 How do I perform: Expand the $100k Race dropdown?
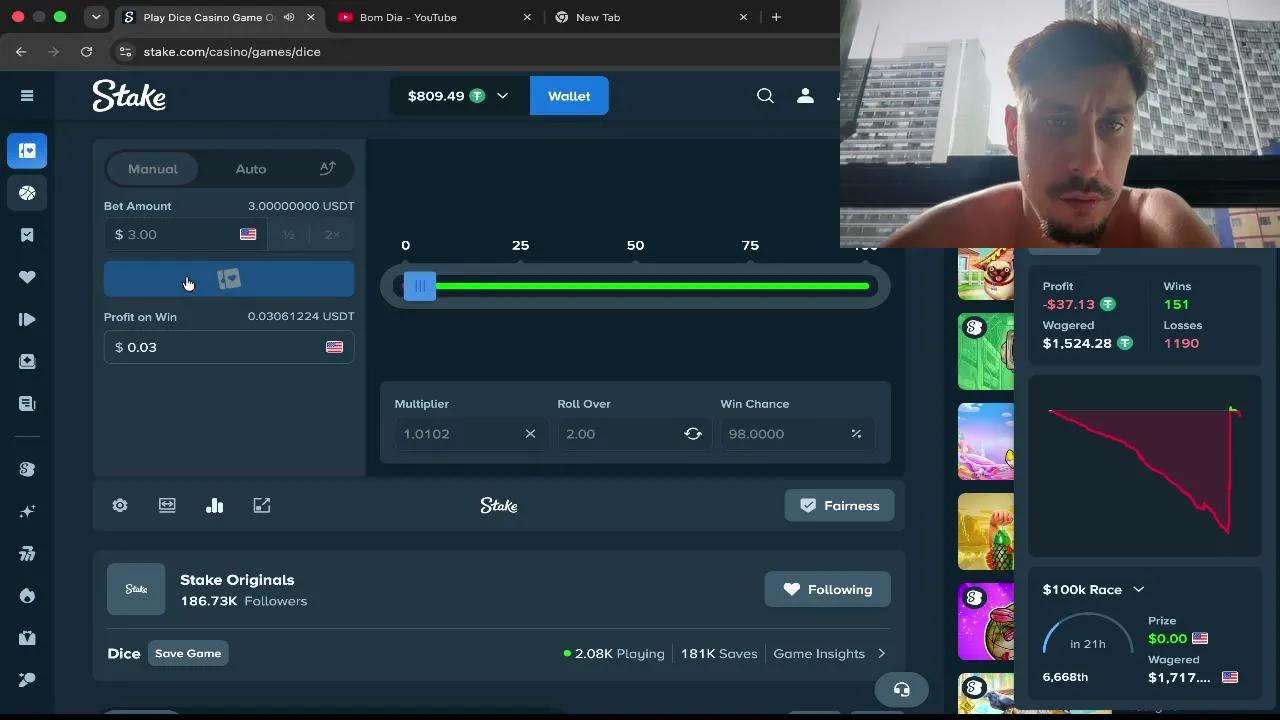(x=1138, y=590)
